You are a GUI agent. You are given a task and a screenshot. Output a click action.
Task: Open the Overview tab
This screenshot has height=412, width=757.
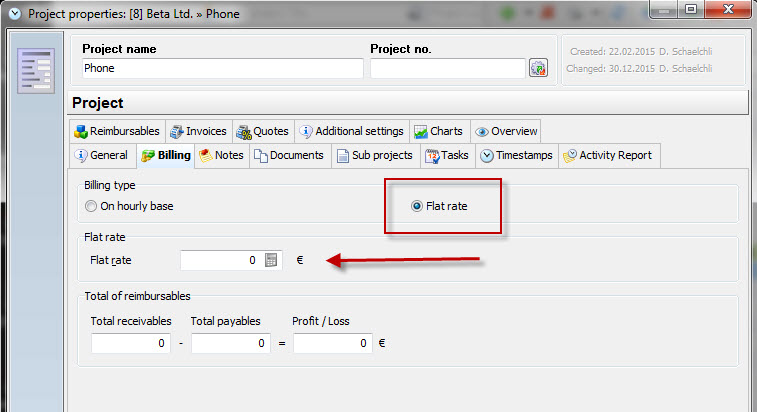click(x=506, y=131)
